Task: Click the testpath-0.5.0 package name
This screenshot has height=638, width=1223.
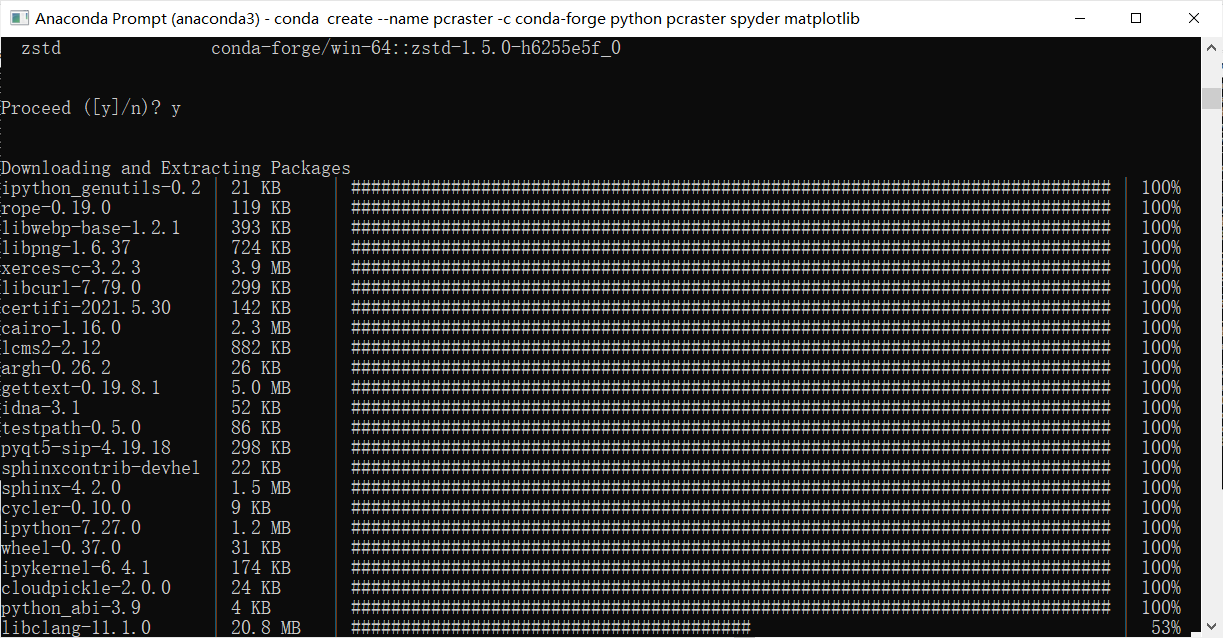Action: [x=71, y=428]
